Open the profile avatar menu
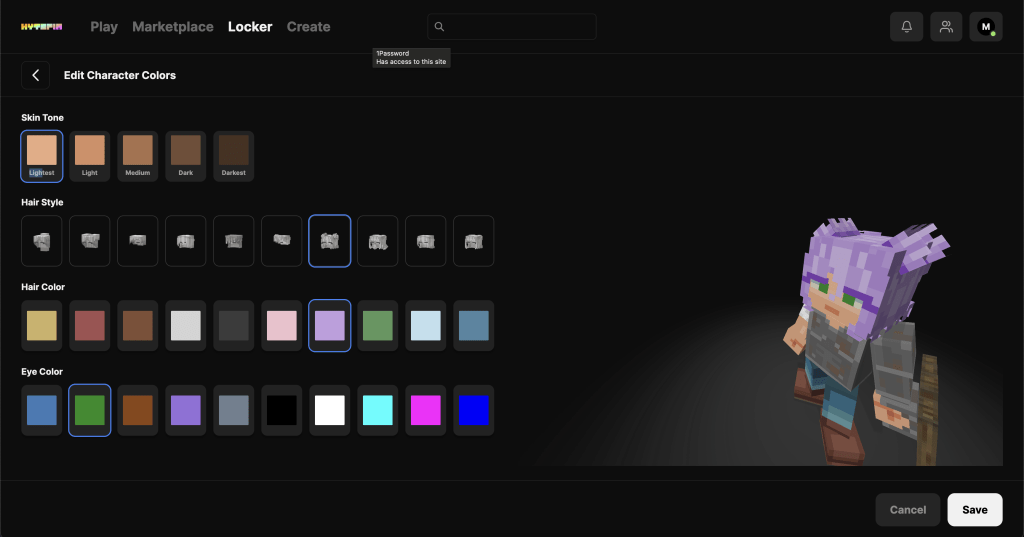1024x537 pixels. [986, 27]
